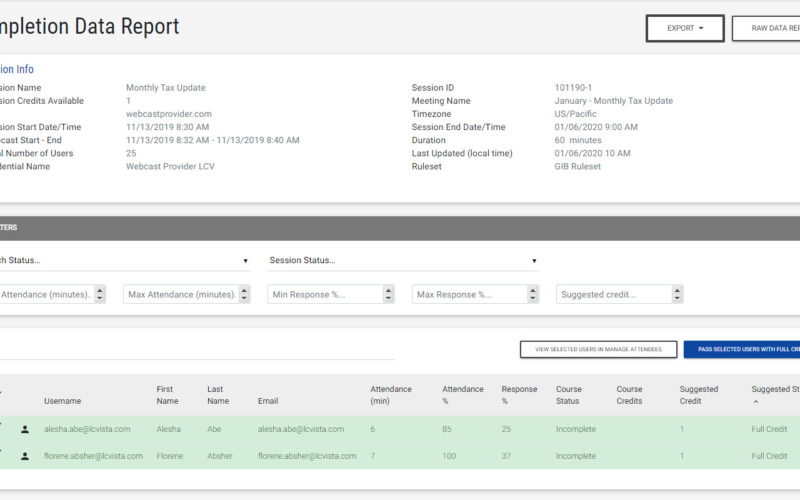Click Full Credit in Florene Absher's row
This screenshot has width=800, height=500.
769,456
